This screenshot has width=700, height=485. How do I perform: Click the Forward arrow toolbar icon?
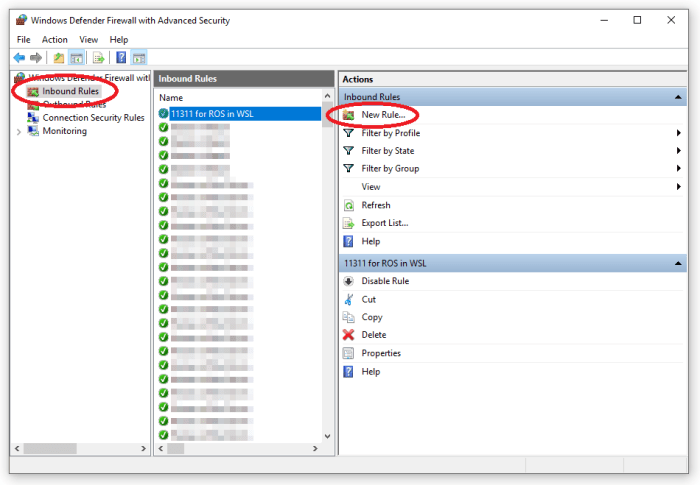coord(36,58)
